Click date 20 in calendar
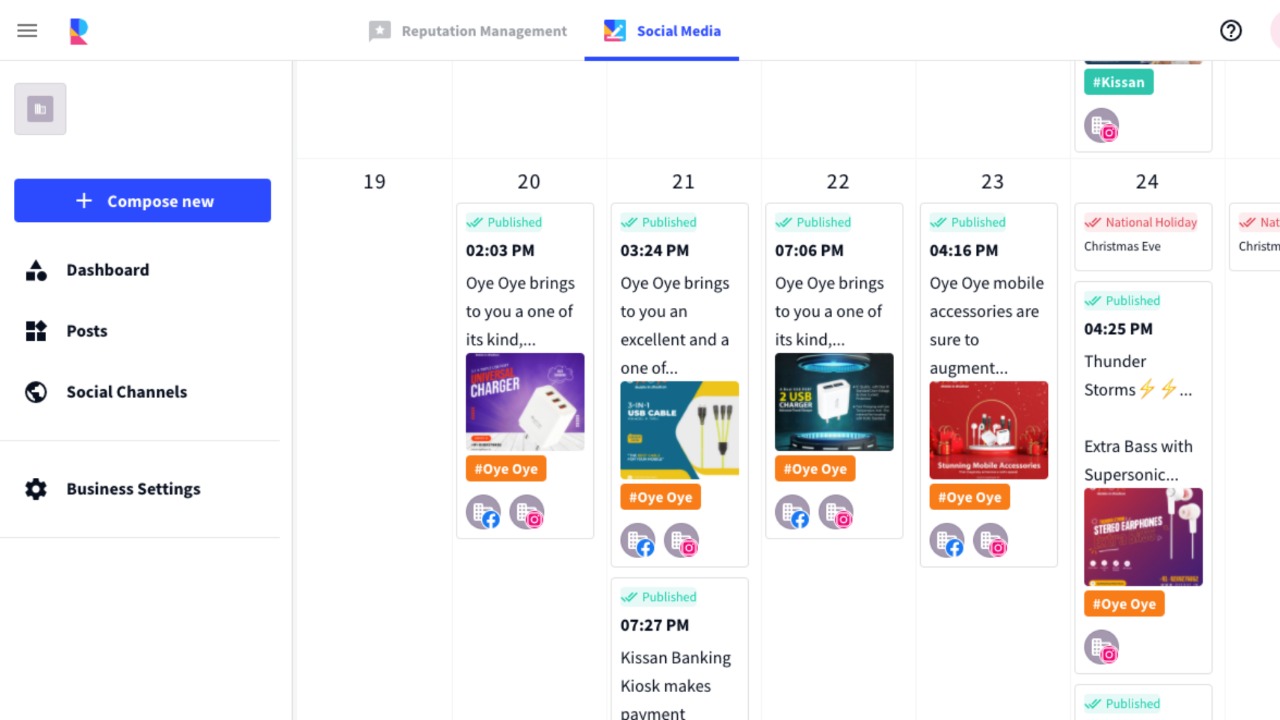The image size is (1280, 720). pyautogui.click(x=529, y=182)
